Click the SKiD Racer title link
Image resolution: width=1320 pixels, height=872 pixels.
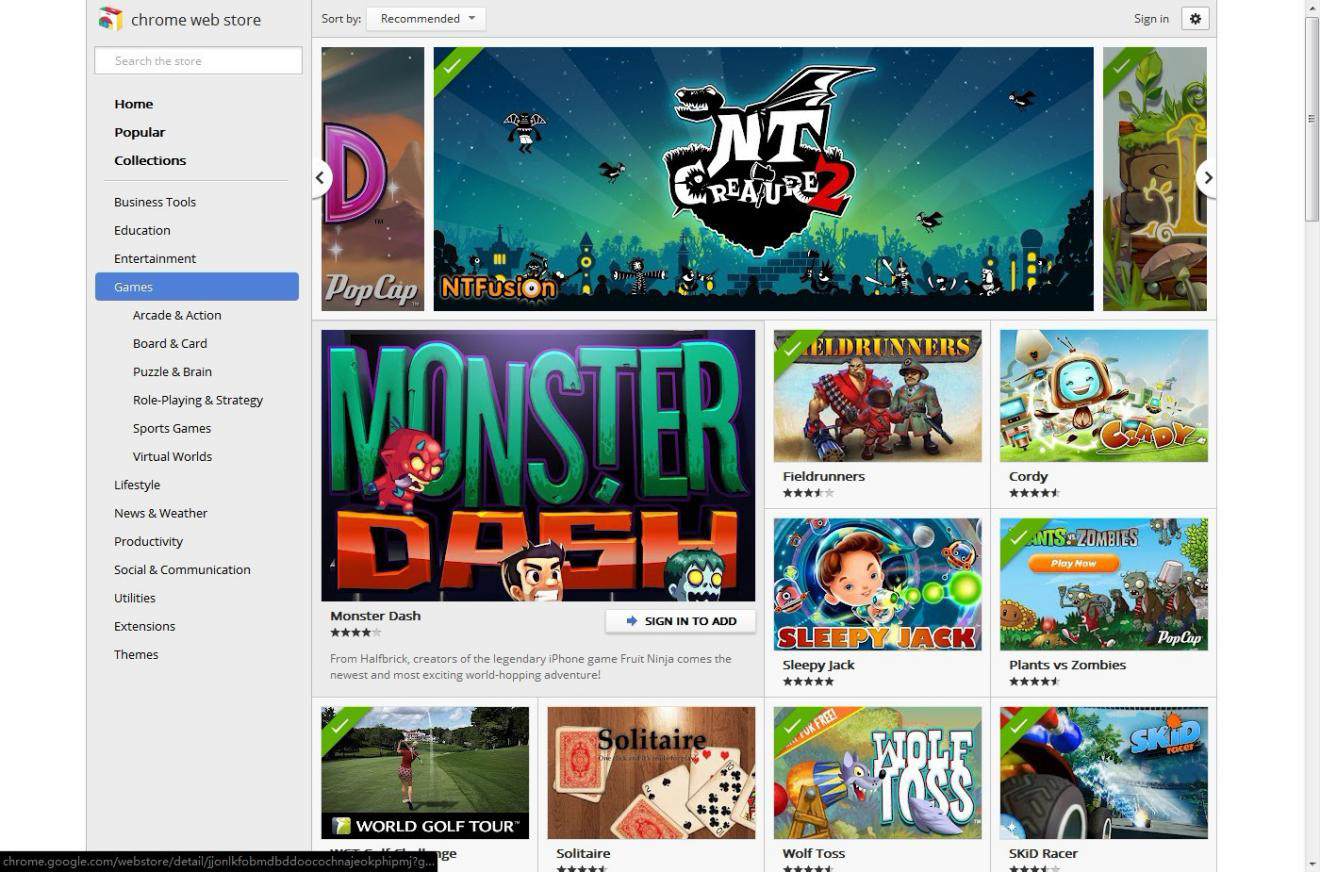click(x=1043, y=854)
